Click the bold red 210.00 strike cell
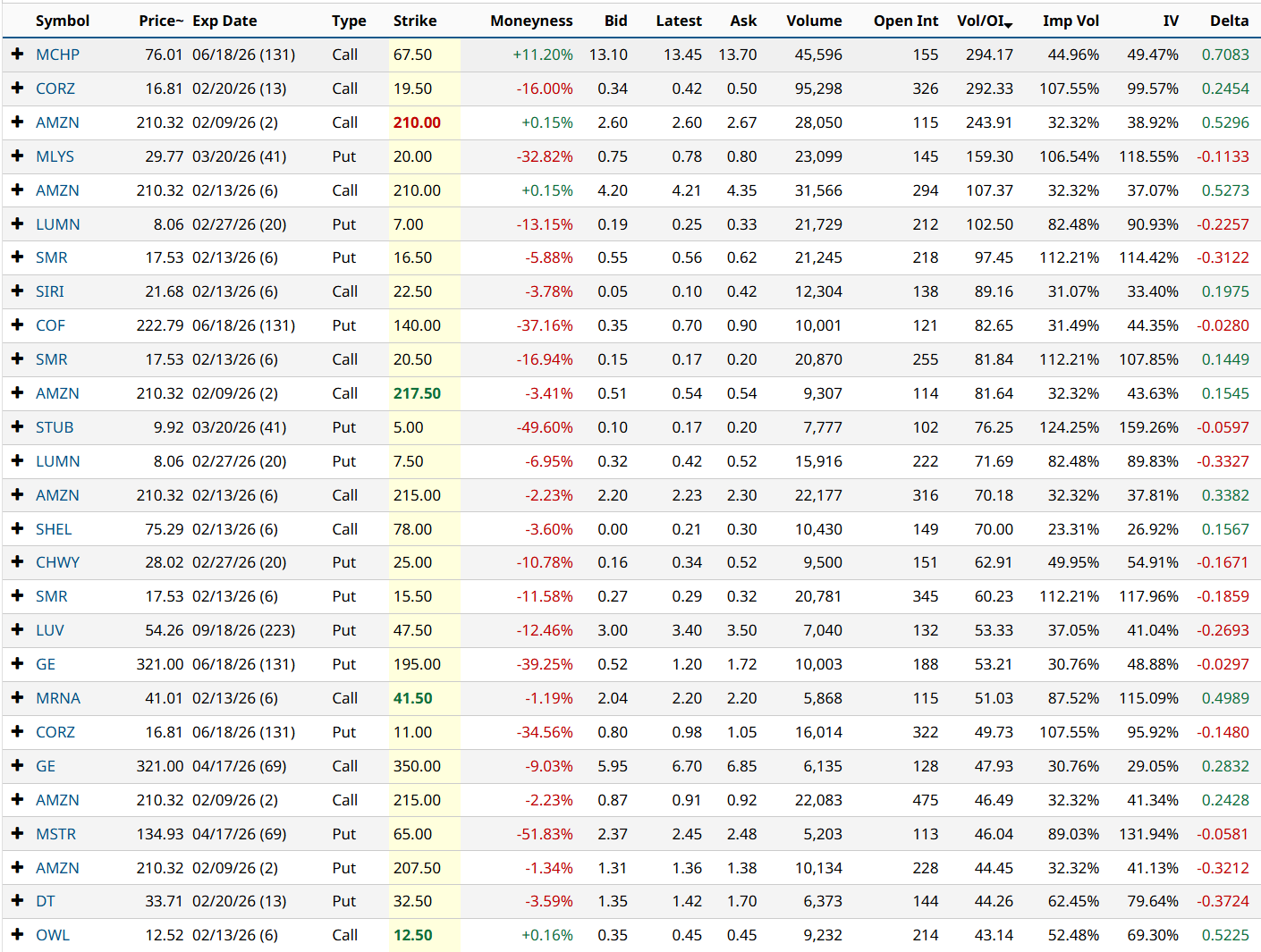 (x=417, y=122)
